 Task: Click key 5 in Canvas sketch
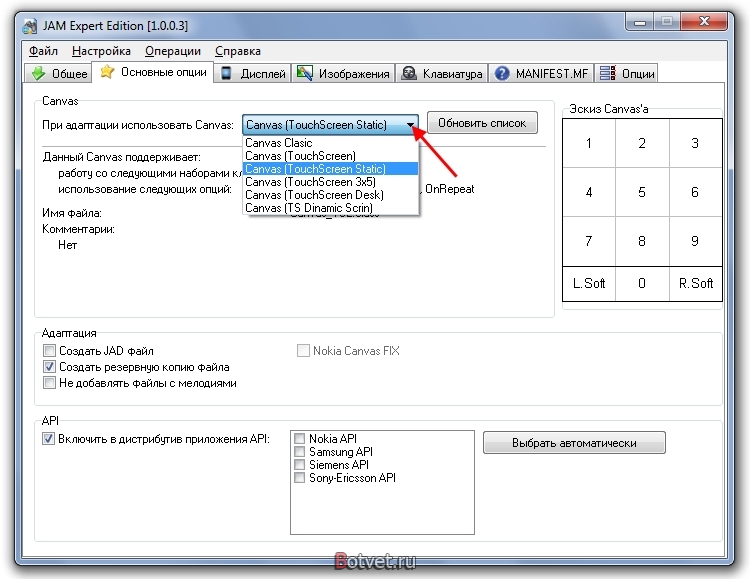click(642, 192)
